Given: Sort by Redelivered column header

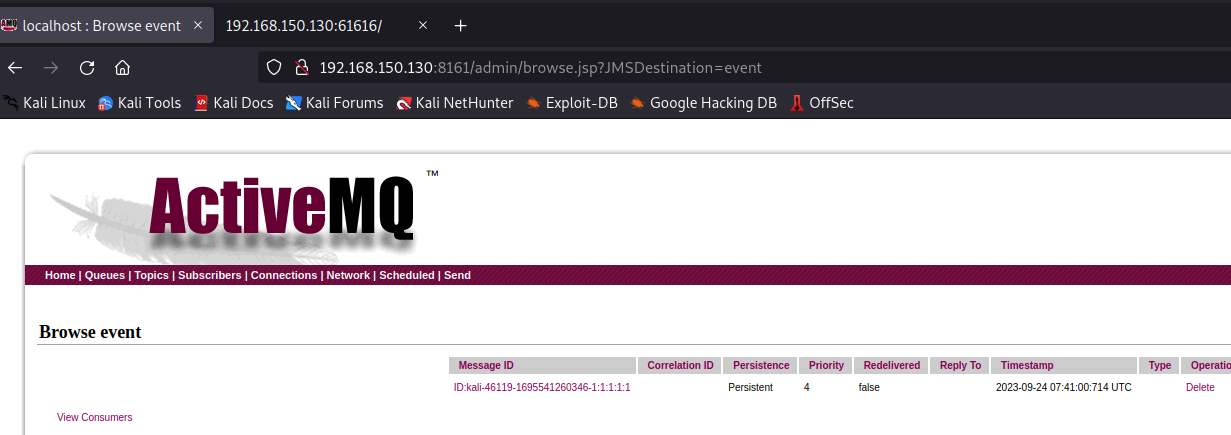Looking at the screenshot, I should [x=891, y=365].
